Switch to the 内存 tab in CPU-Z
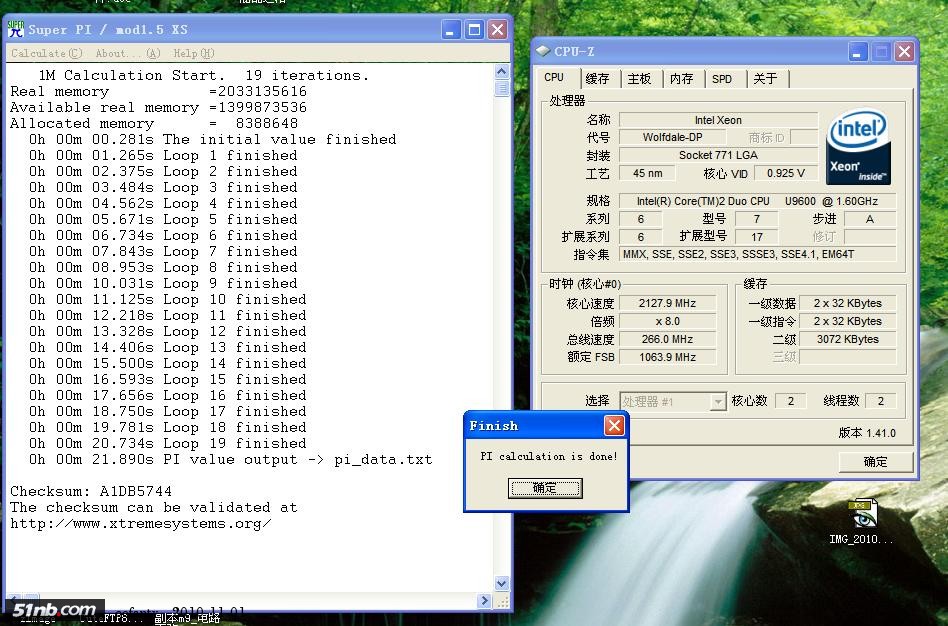 (682, 79)
